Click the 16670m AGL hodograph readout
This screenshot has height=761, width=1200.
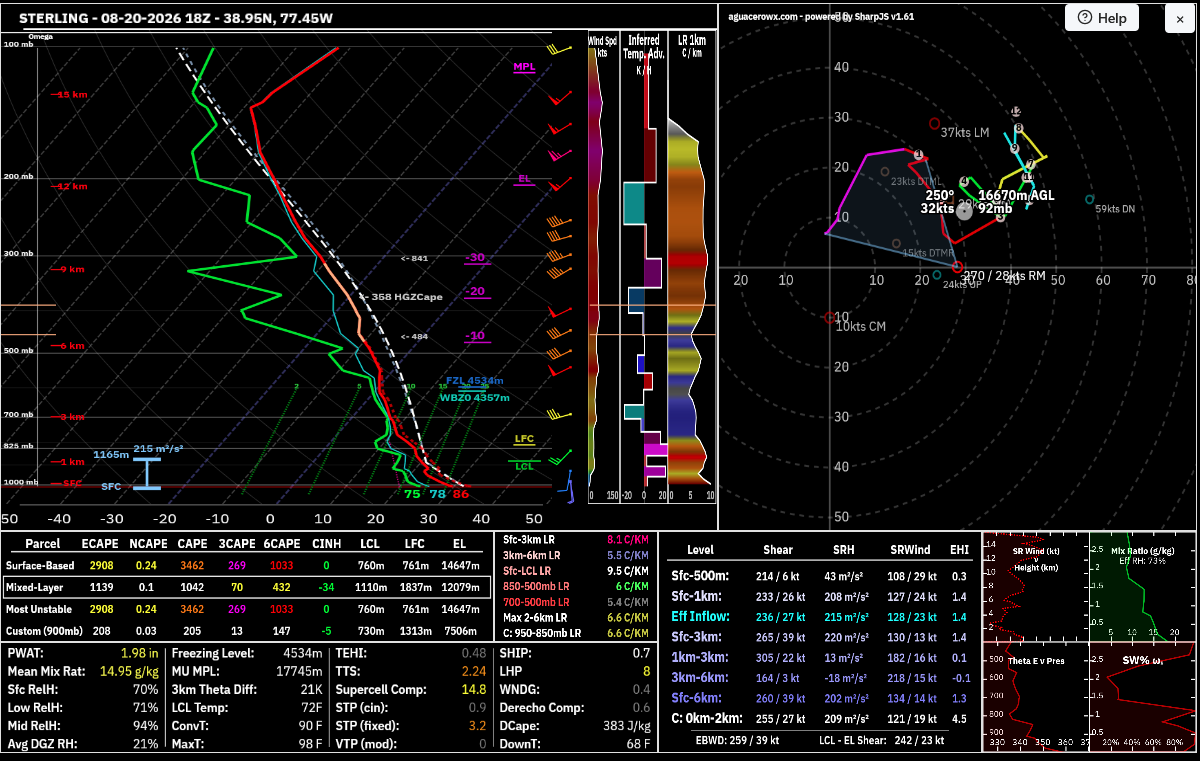(1016, 196)
